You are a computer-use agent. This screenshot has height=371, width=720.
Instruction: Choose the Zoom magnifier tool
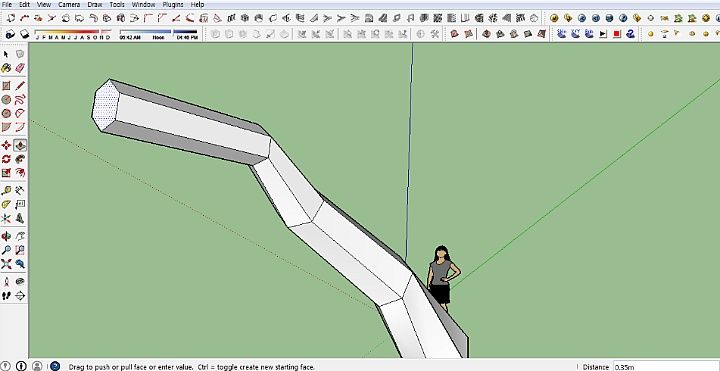[6, 250]
